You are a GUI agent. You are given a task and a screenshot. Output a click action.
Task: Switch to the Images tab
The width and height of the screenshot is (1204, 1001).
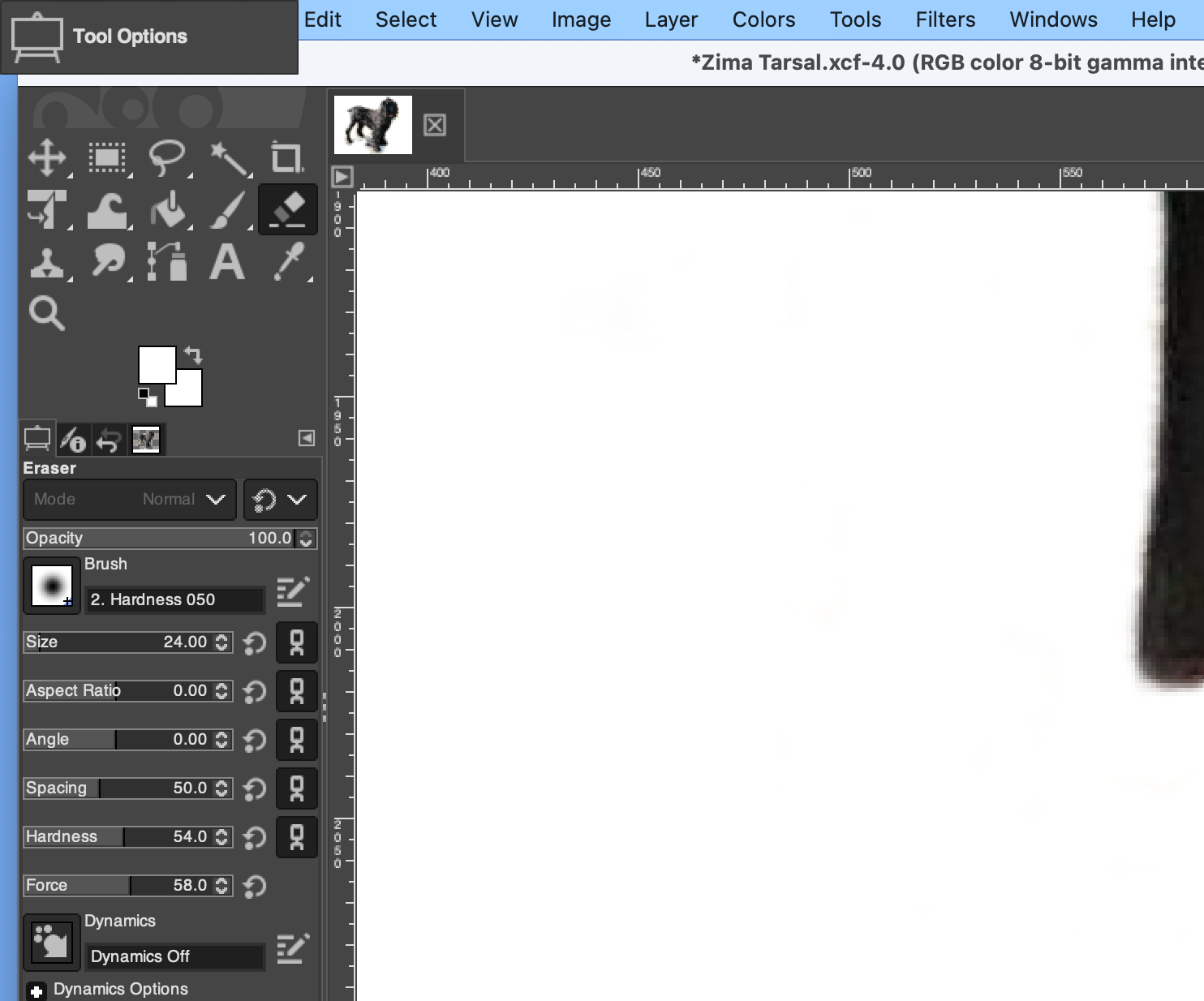[146, 439]
